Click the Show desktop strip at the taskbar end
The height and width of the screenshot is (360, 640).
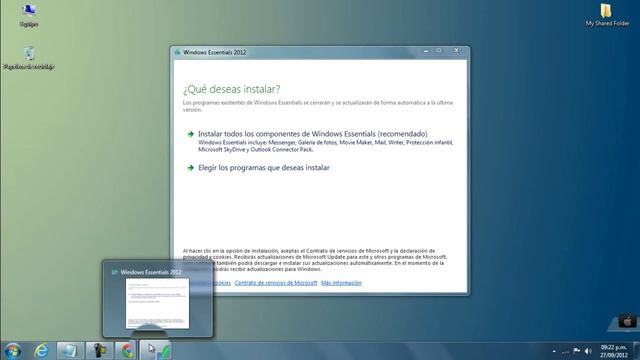[x=636, y=351]
